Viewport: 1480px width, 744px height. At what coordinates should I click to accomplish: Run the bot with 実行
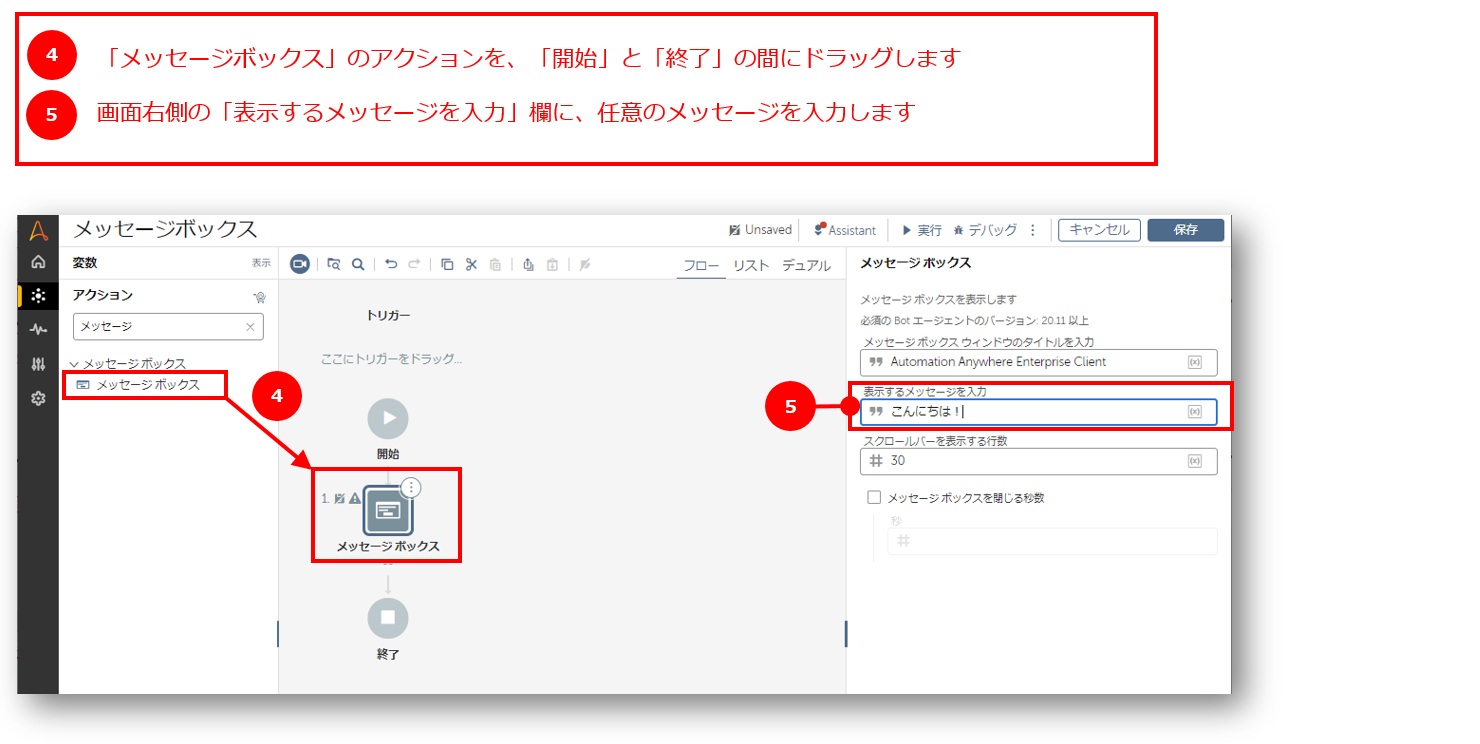922,230
